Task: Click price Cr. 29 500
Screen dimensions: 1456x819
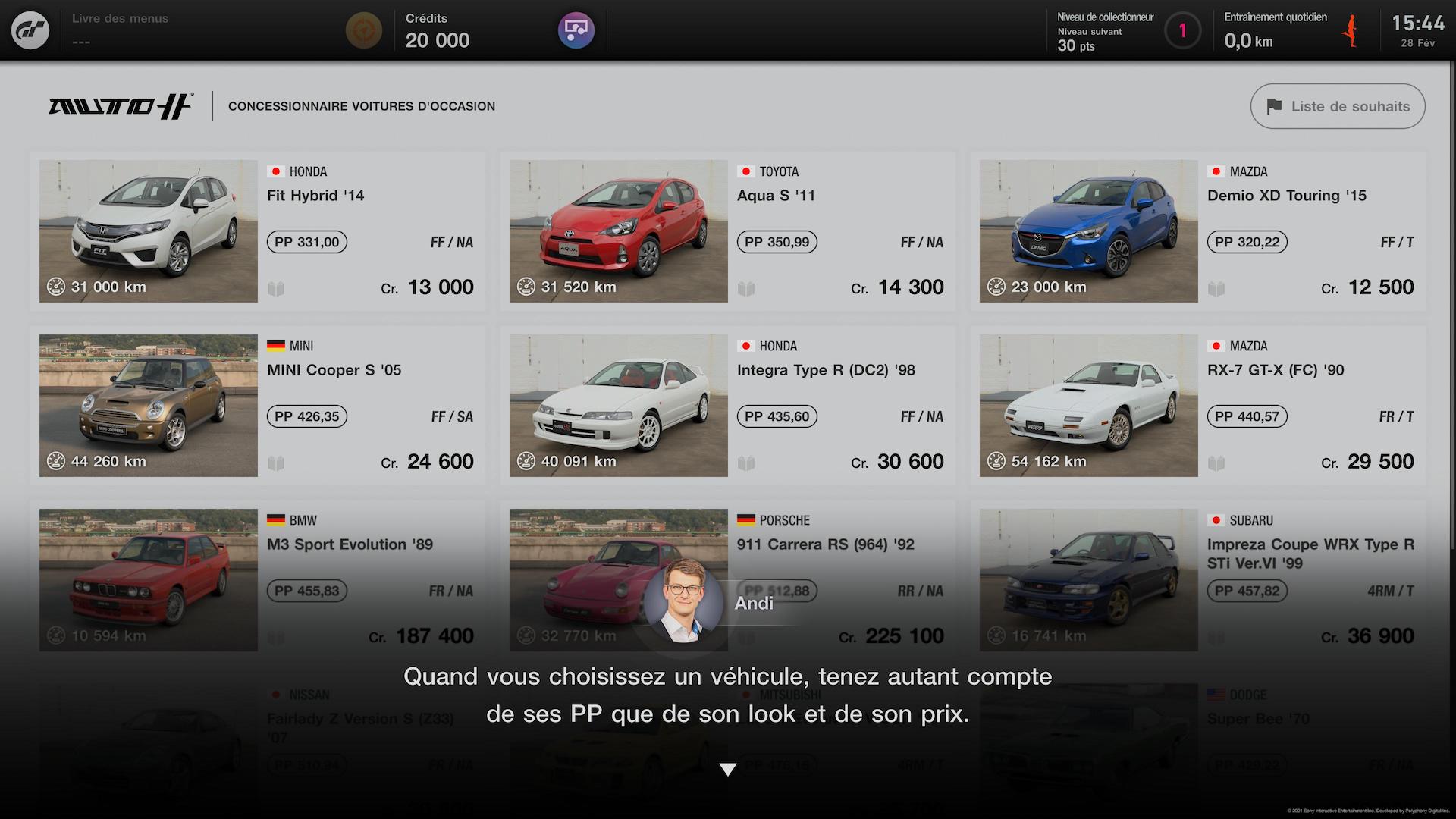Action: point(1368,462)
